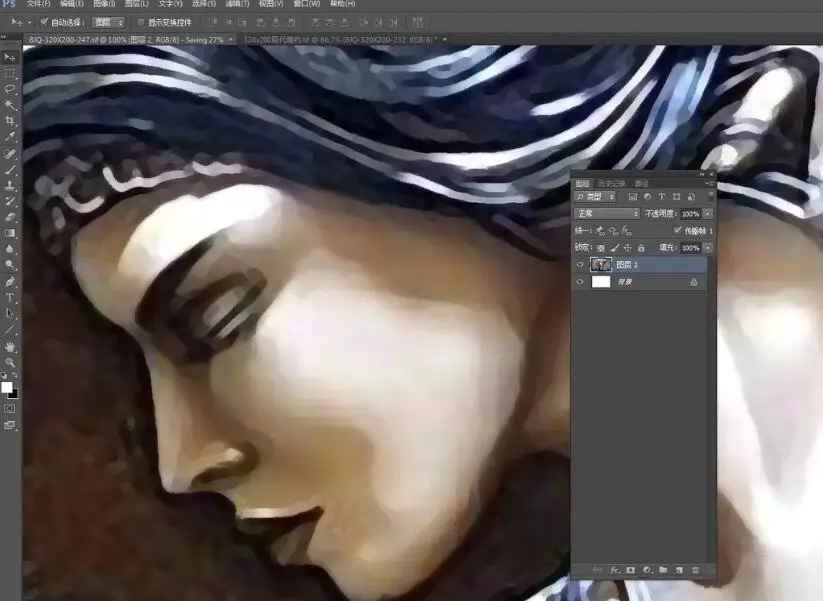Select the Eyedropper tool
The width and height of the screenshot is (823, 601).
[x=10, y=137]
